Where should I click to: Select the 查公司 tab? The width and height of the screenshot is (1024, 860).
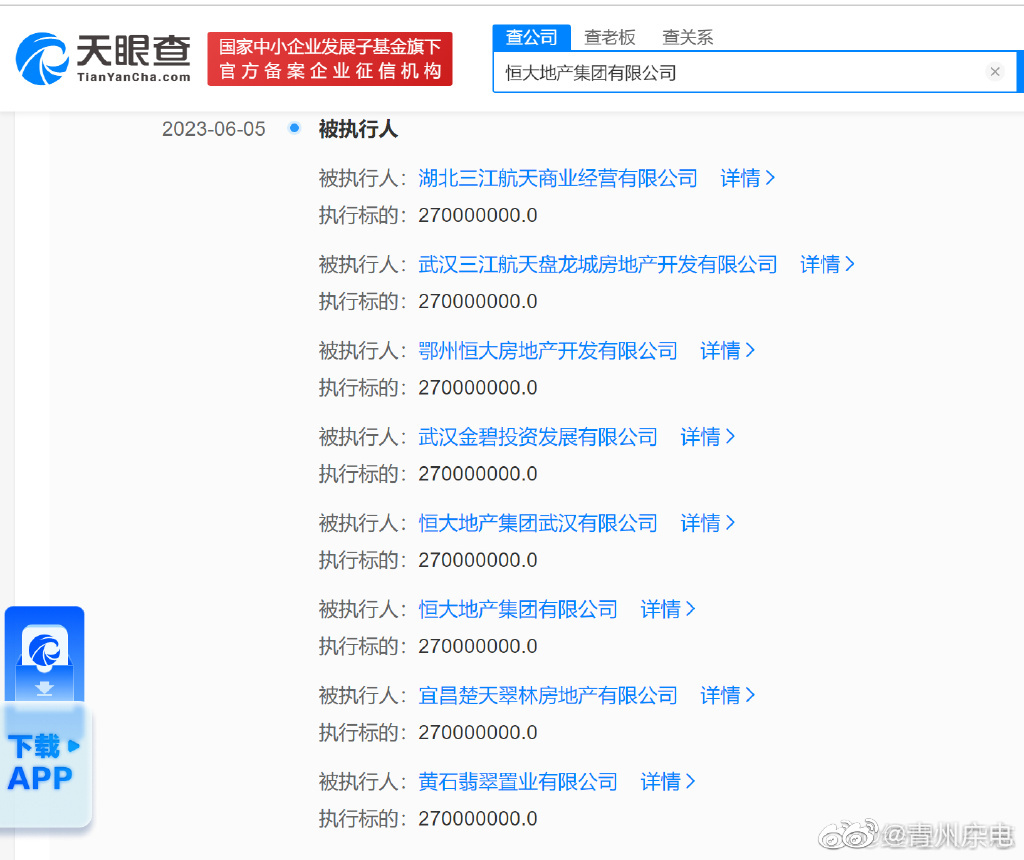pyautogui.click(x=532, y=37)
